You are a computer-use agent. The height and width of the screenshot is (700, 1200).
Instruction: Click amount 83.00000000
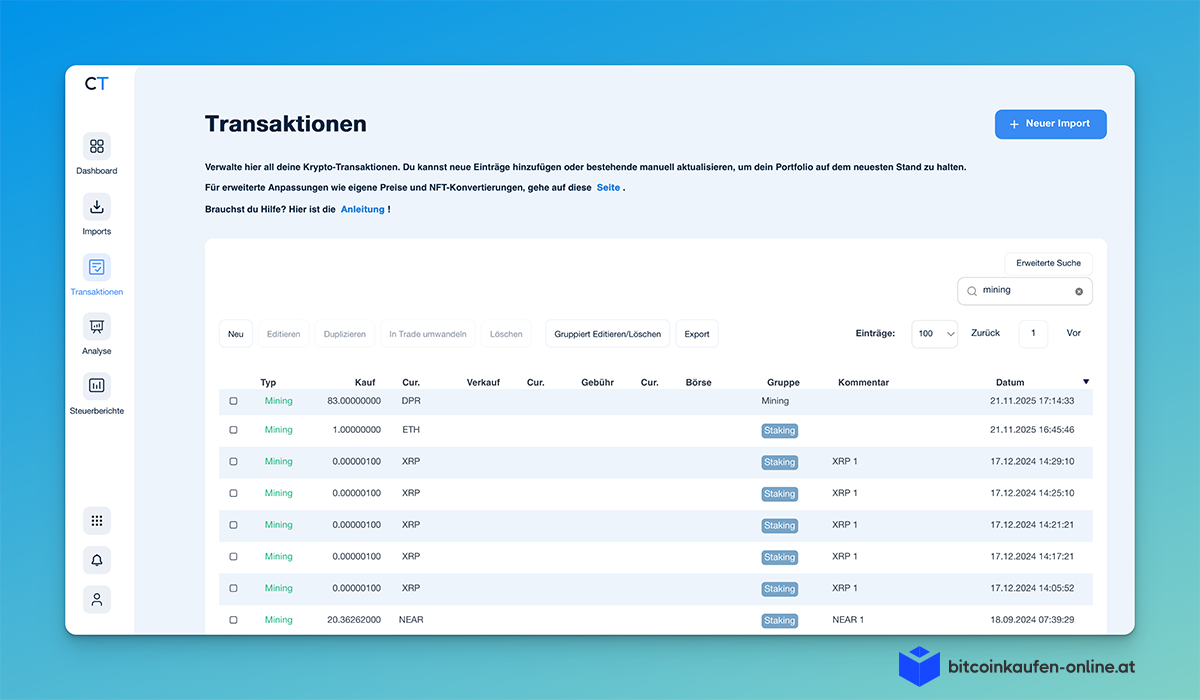point(354,401)
